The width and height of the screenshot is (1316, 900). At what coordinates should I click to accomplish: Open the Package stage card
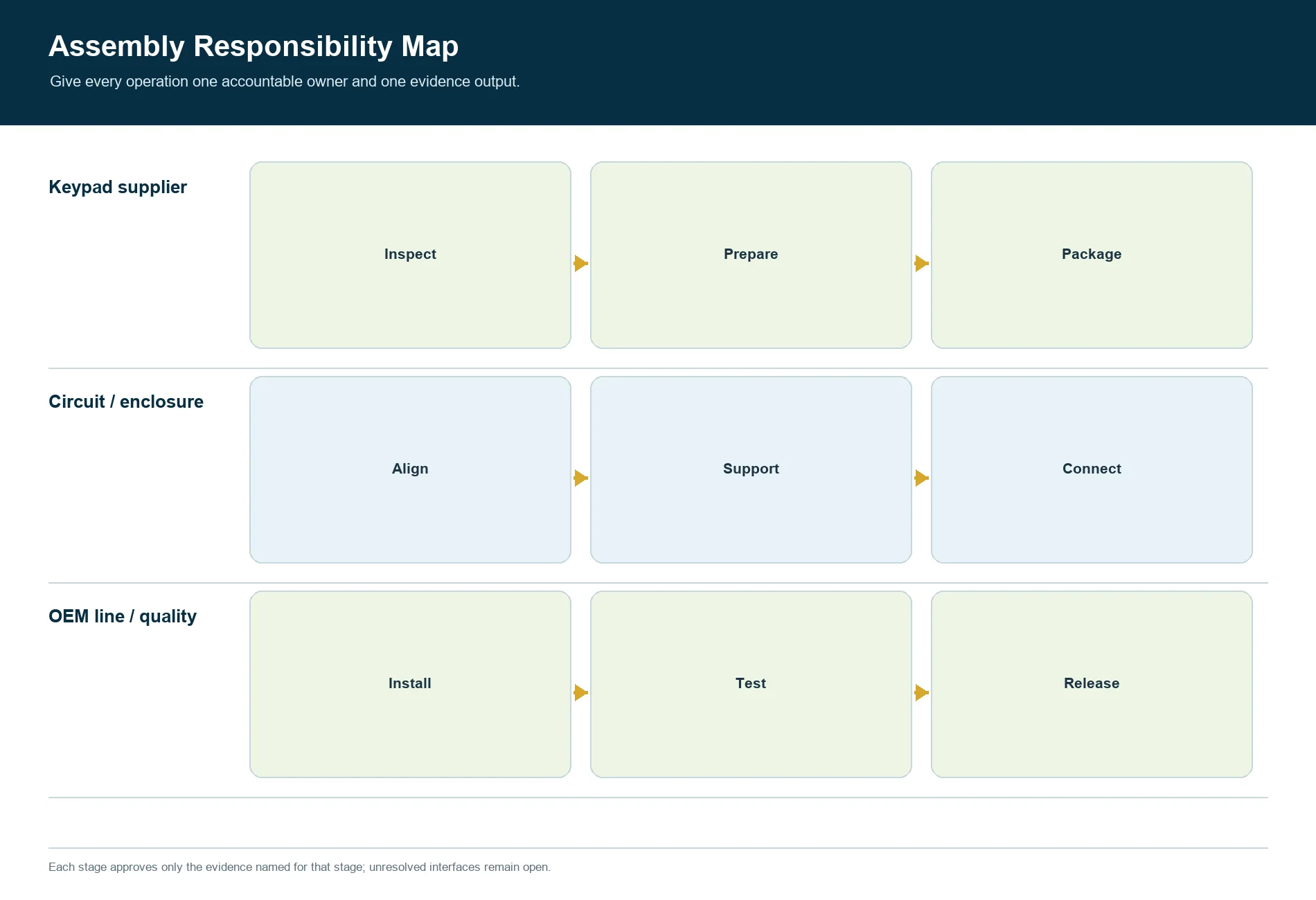pos(1092,255)
